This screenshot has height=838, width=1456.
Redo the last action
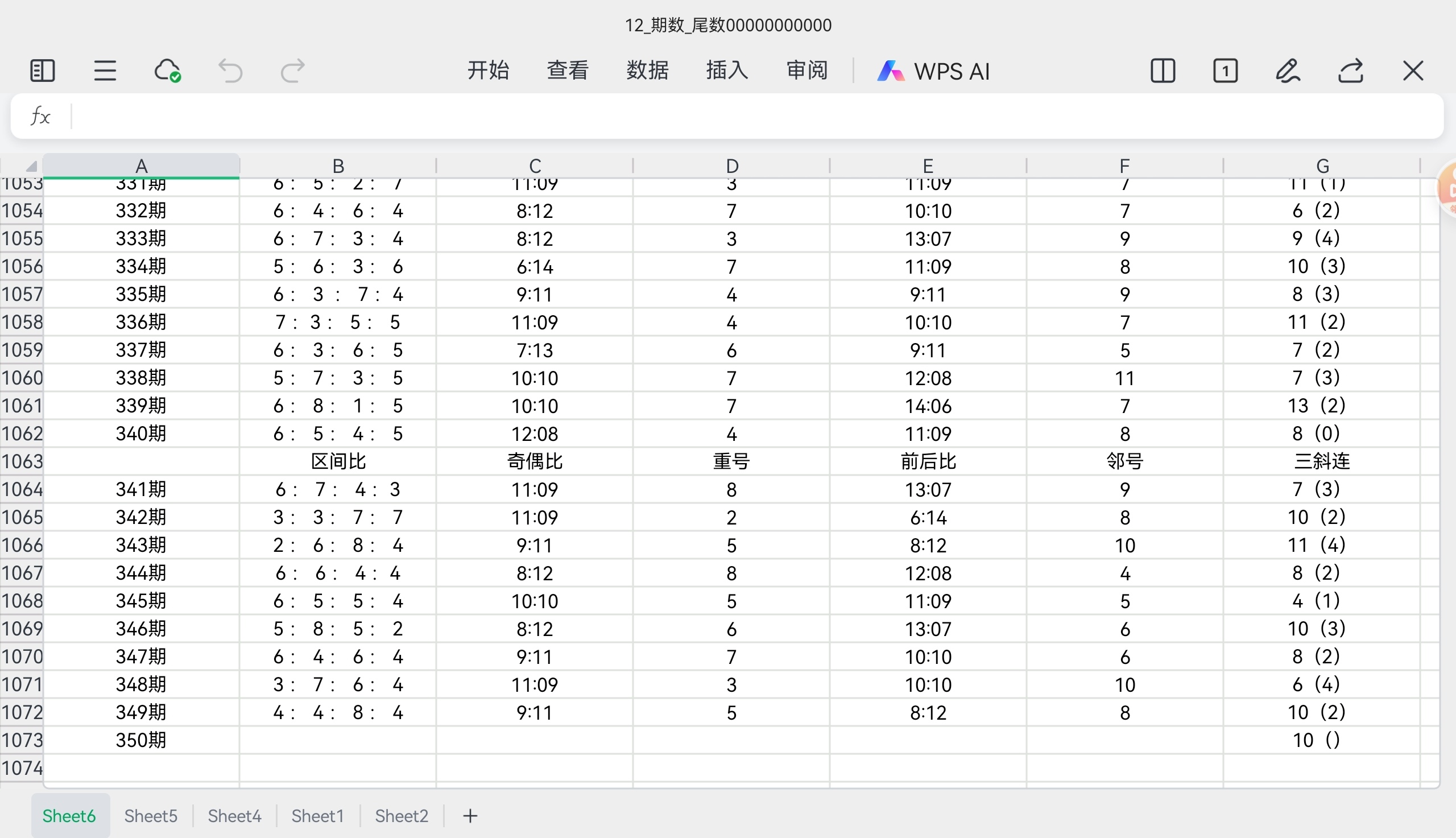point(292,71)
